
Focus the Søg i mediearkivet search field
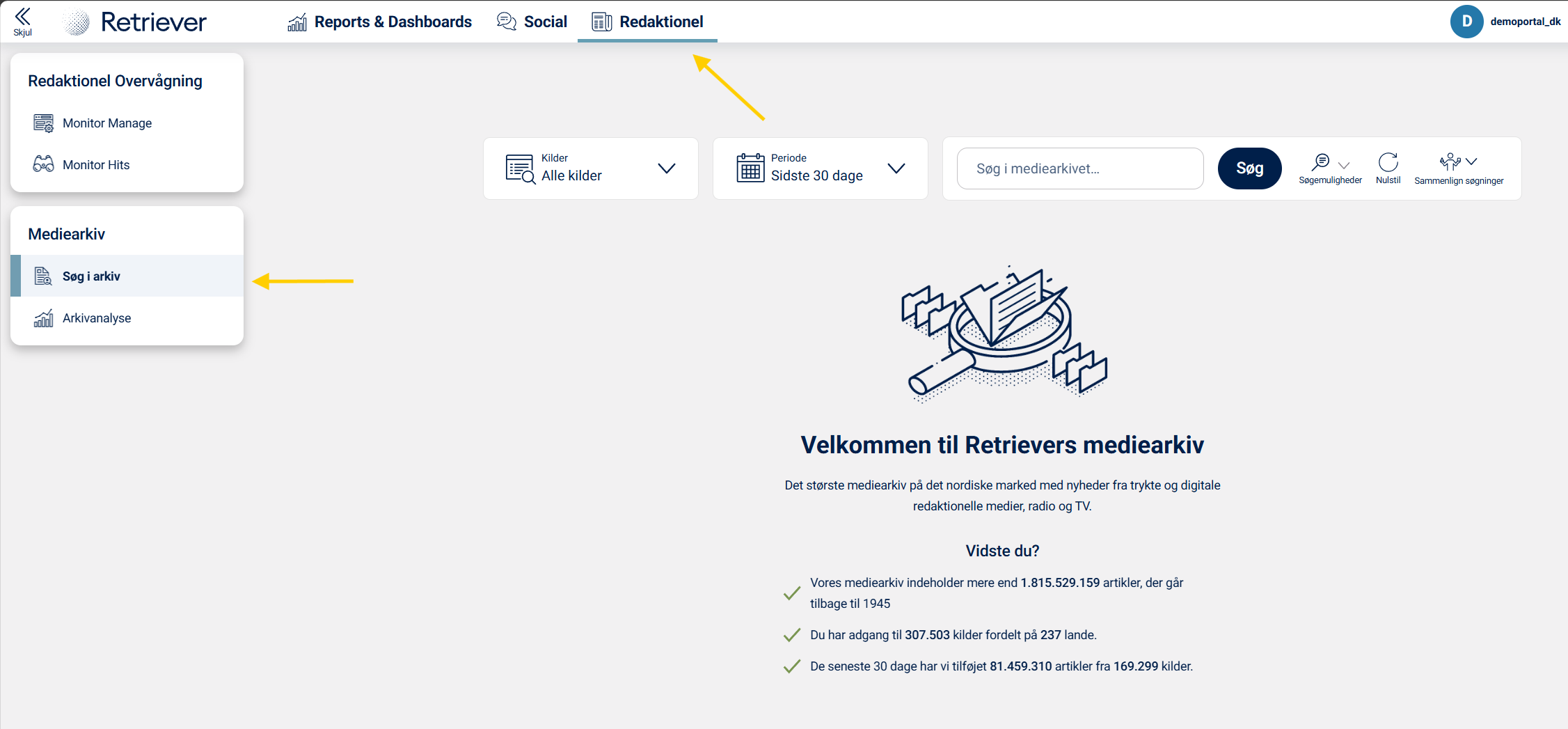click(x=1079, y=168)
